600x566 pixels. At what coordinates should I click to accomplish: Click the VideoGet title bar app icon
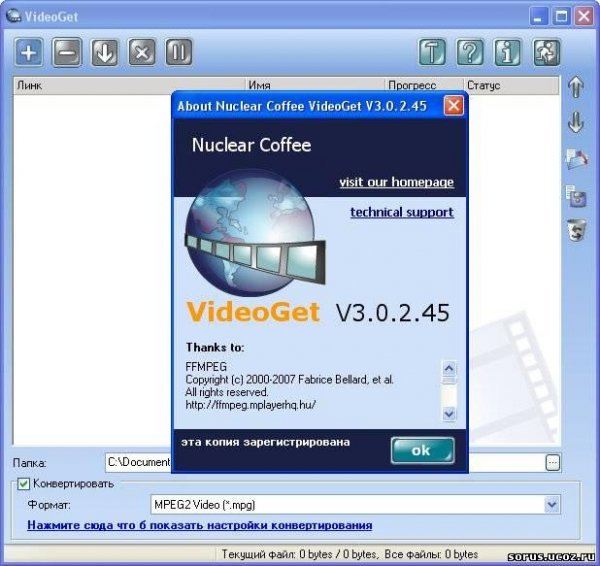pos(14,16)
